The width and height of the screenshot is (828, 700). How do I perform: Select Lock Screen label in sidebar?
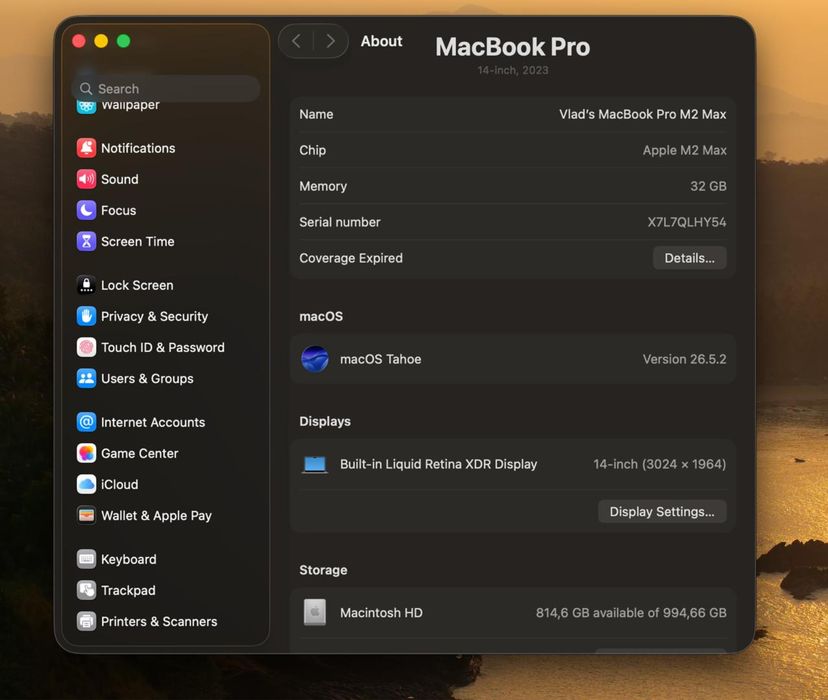pos(137,286)
